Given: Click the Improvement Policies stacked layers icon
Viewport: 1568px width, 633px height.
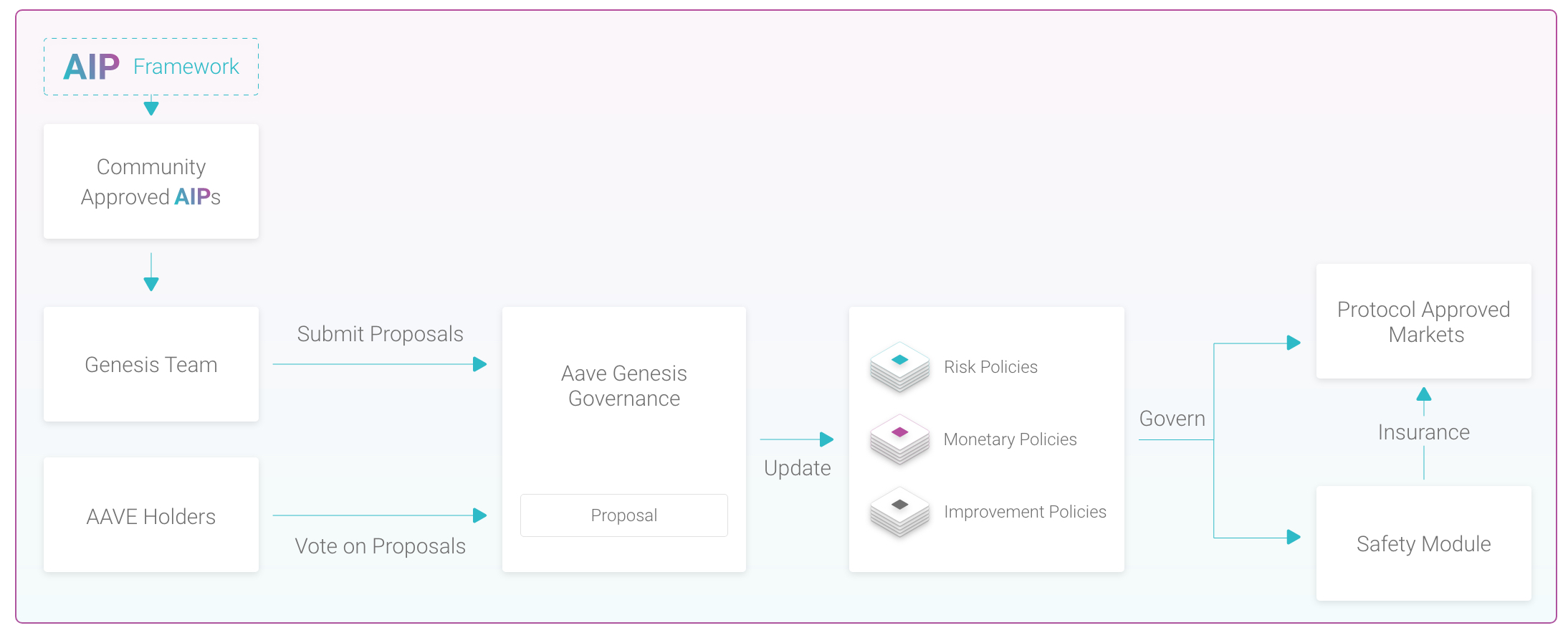Looking at the screenshot, I should 899,512.
